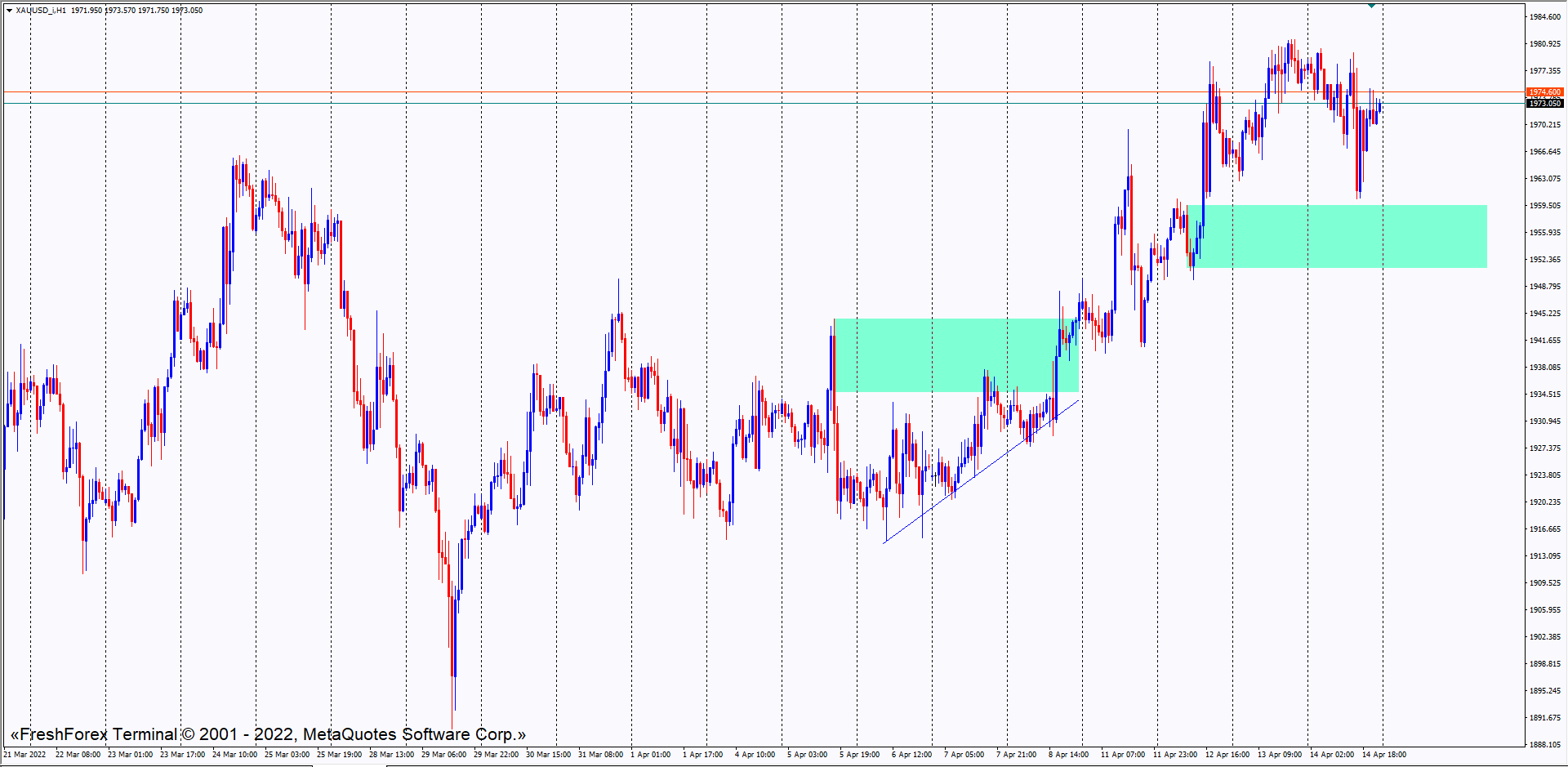The image size is (1568, 767).
Task: Click the 1930.945 price scale label
Action: click(1544, 421)
